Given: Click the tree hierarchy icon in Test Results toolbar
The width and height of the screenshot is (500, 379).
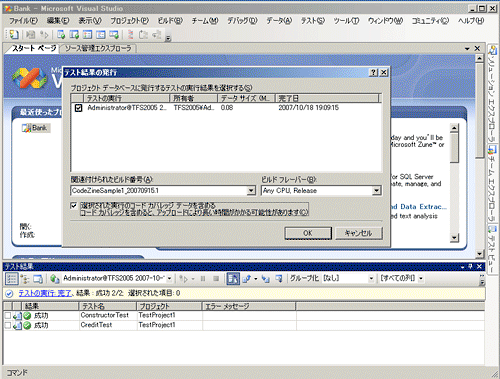Looking at the screenshot, I should 25,279.
